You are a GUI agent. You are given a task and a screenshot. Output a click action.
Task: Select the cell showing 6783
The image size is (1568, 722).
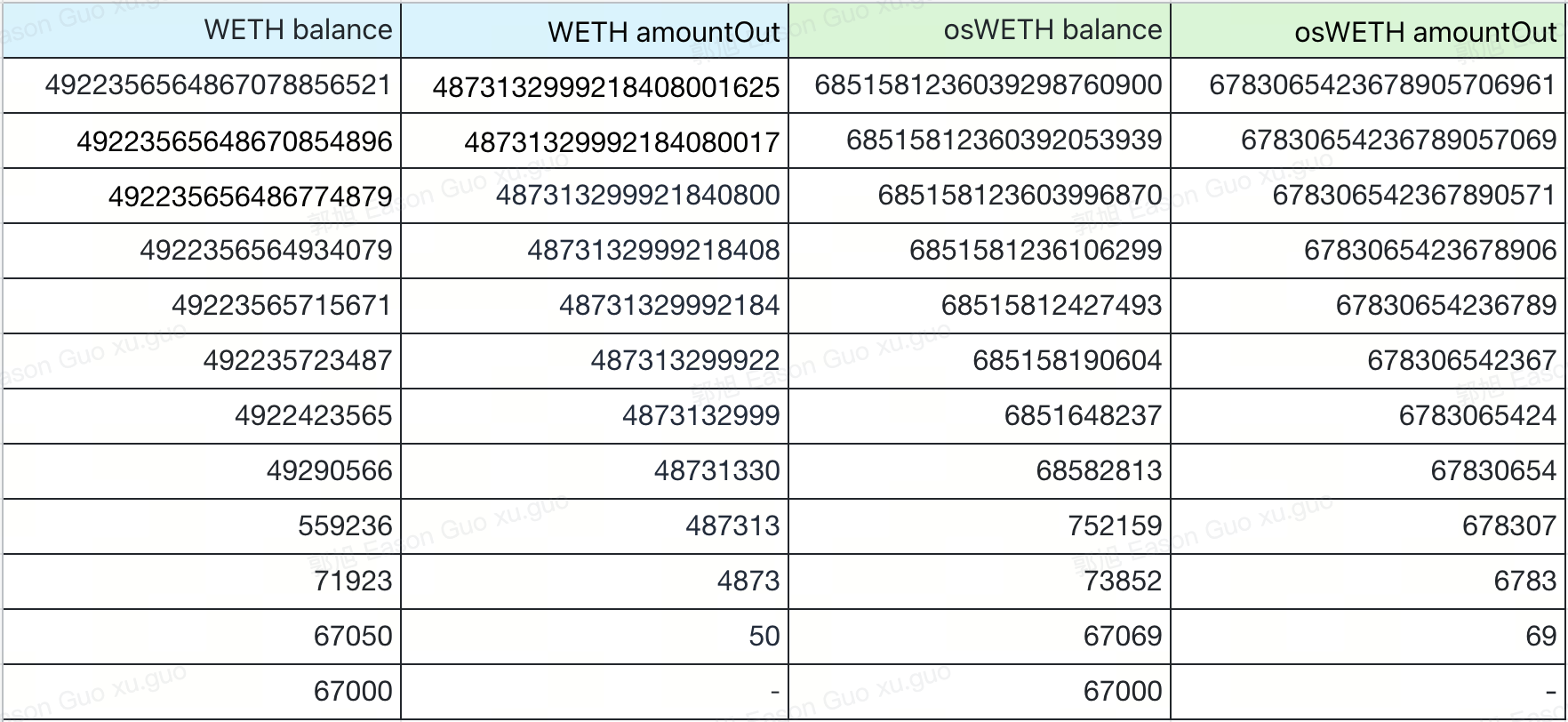[x=1524, y=582]
